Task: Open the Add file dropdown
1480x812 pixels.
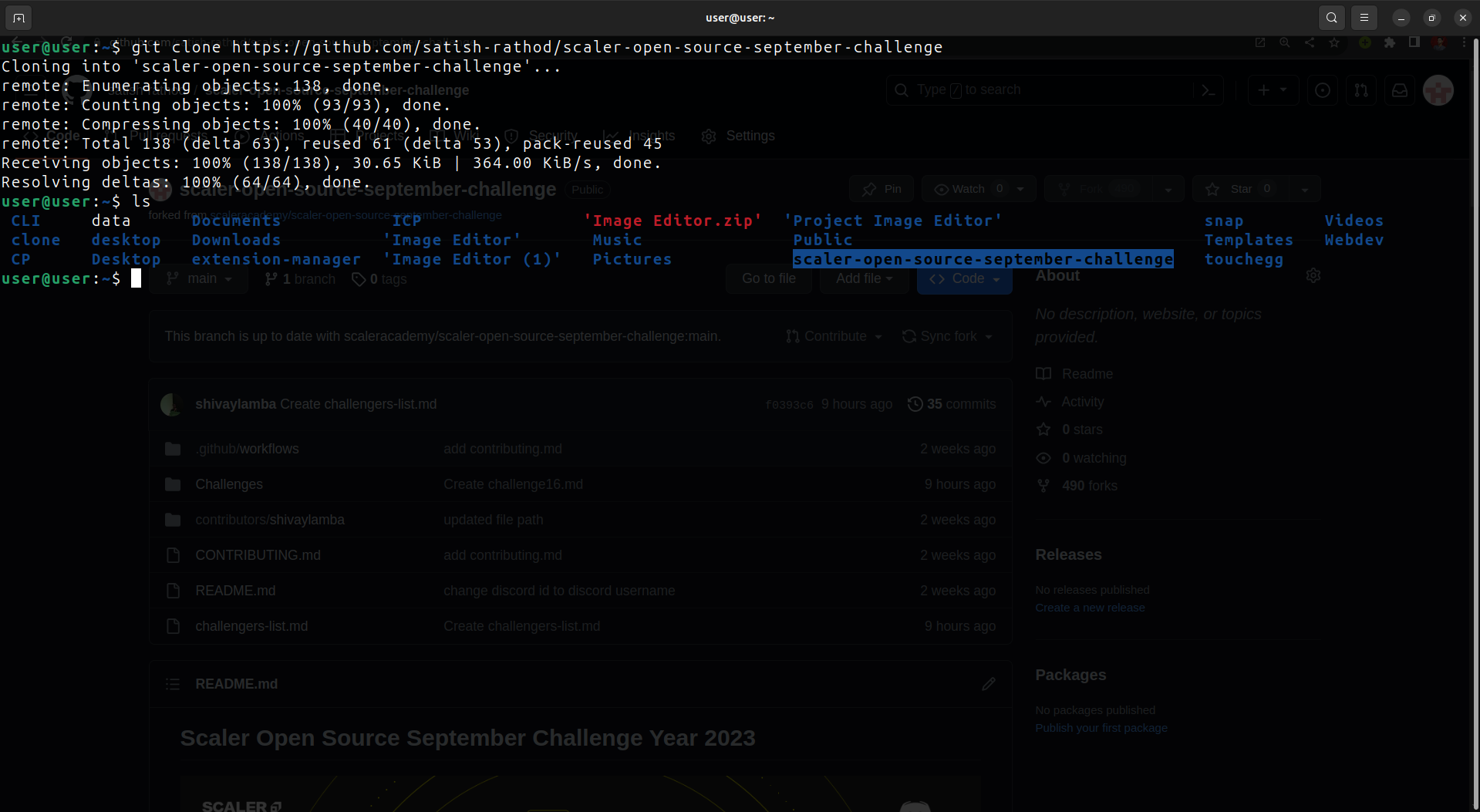Action: coord(863,278)
